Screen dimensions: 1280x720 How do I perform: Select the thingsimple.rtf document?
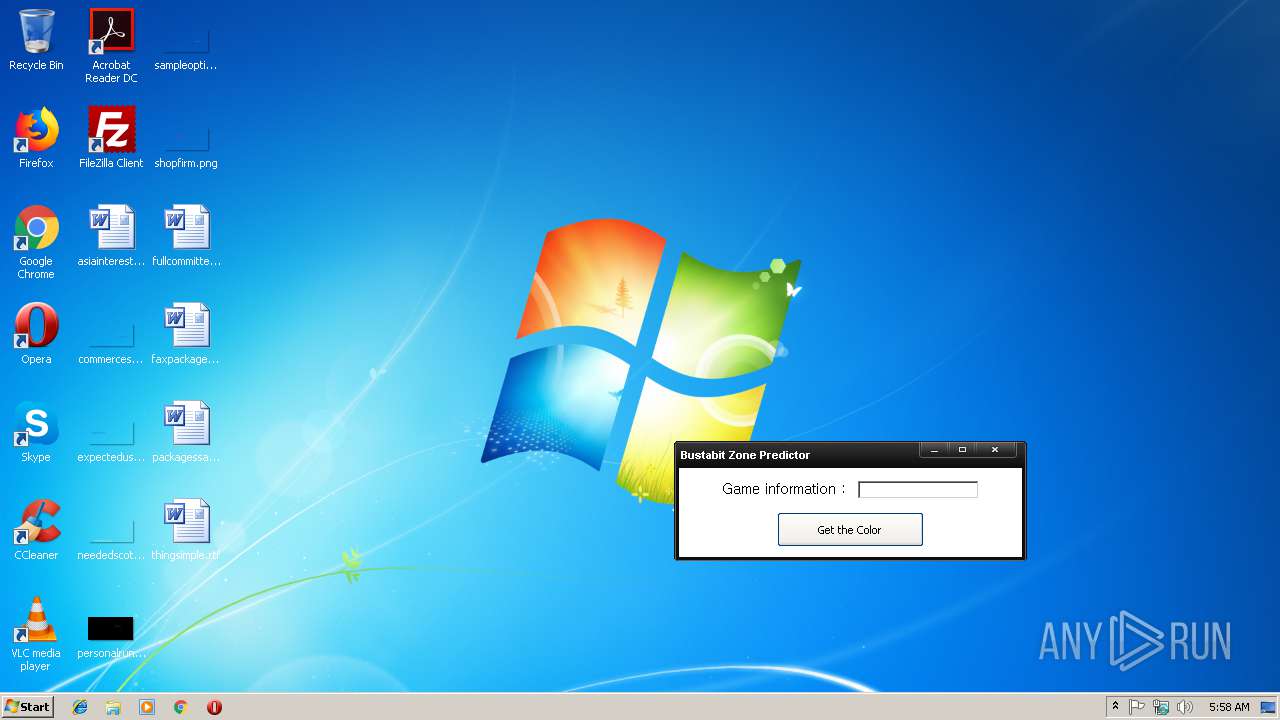click(x=186, y=530)
